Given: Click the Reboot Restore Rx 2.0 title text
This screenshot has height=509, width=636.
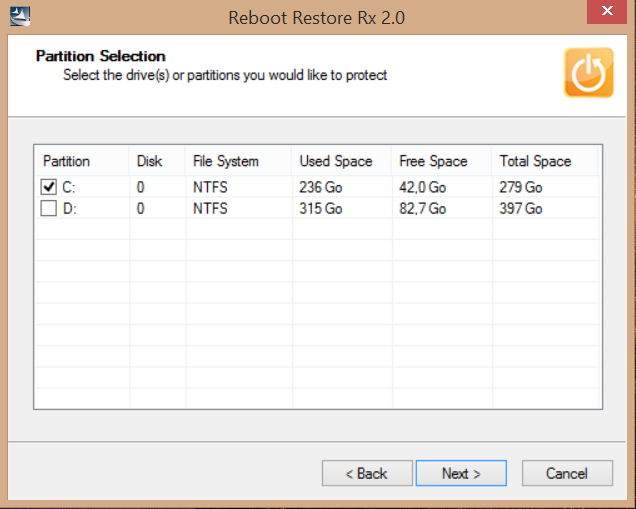Looking at the screenshot, I should point(316,17).
